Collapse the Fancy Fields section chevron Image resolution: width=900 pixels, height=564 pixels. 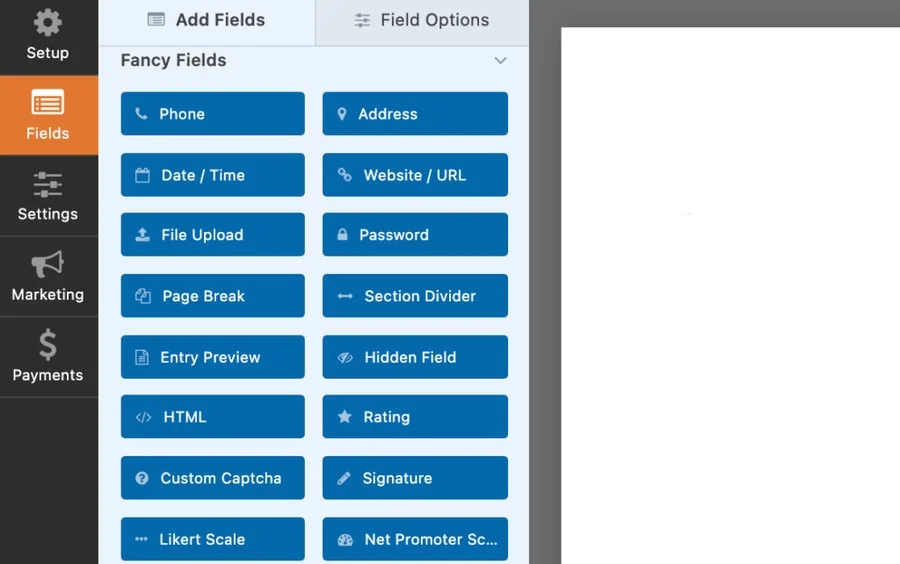click(x=500, y=61)
